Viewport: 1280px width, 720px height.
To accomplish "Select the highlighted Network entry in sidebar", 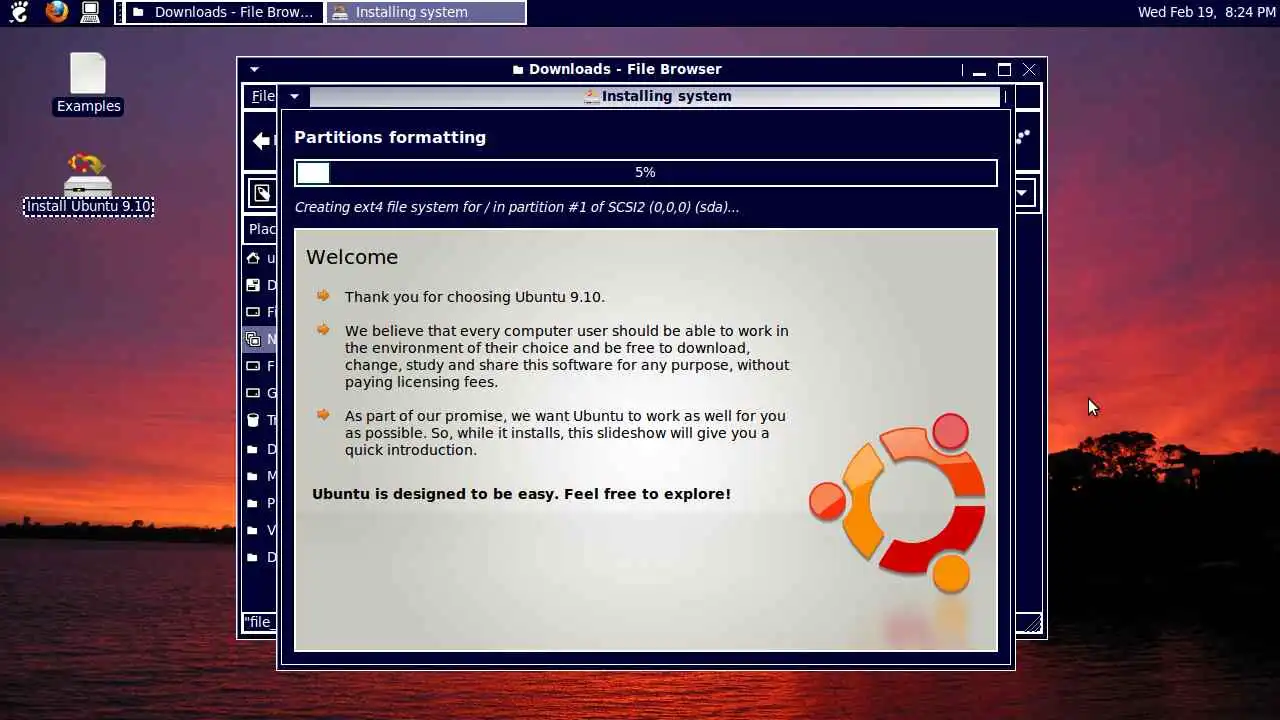I will click(260, 339).
